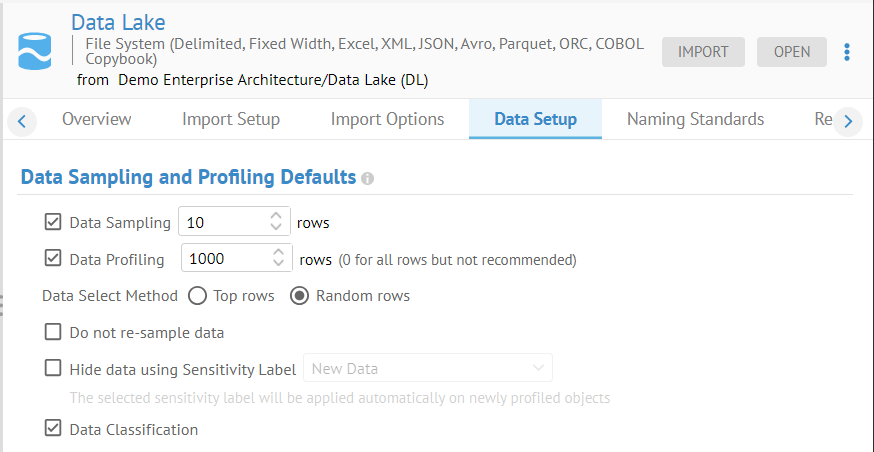
Task: Switch to the Import Options tab
Action: pyautogui.click(x=387, y=119)
